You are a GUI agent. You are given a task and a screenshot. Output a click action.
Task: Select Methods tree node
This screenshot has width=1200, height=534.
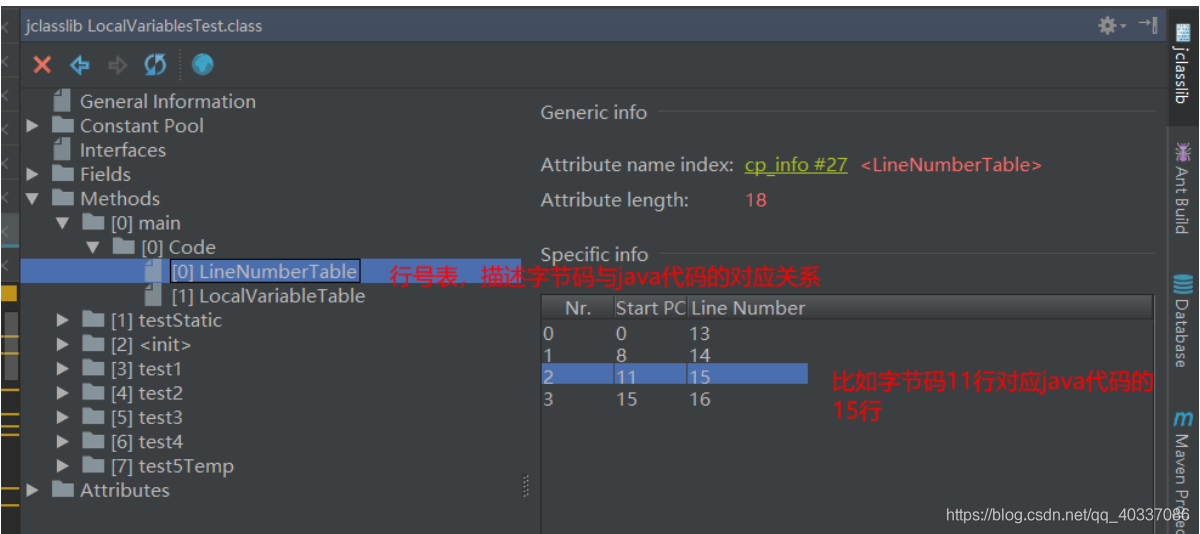tap(119, 198)
